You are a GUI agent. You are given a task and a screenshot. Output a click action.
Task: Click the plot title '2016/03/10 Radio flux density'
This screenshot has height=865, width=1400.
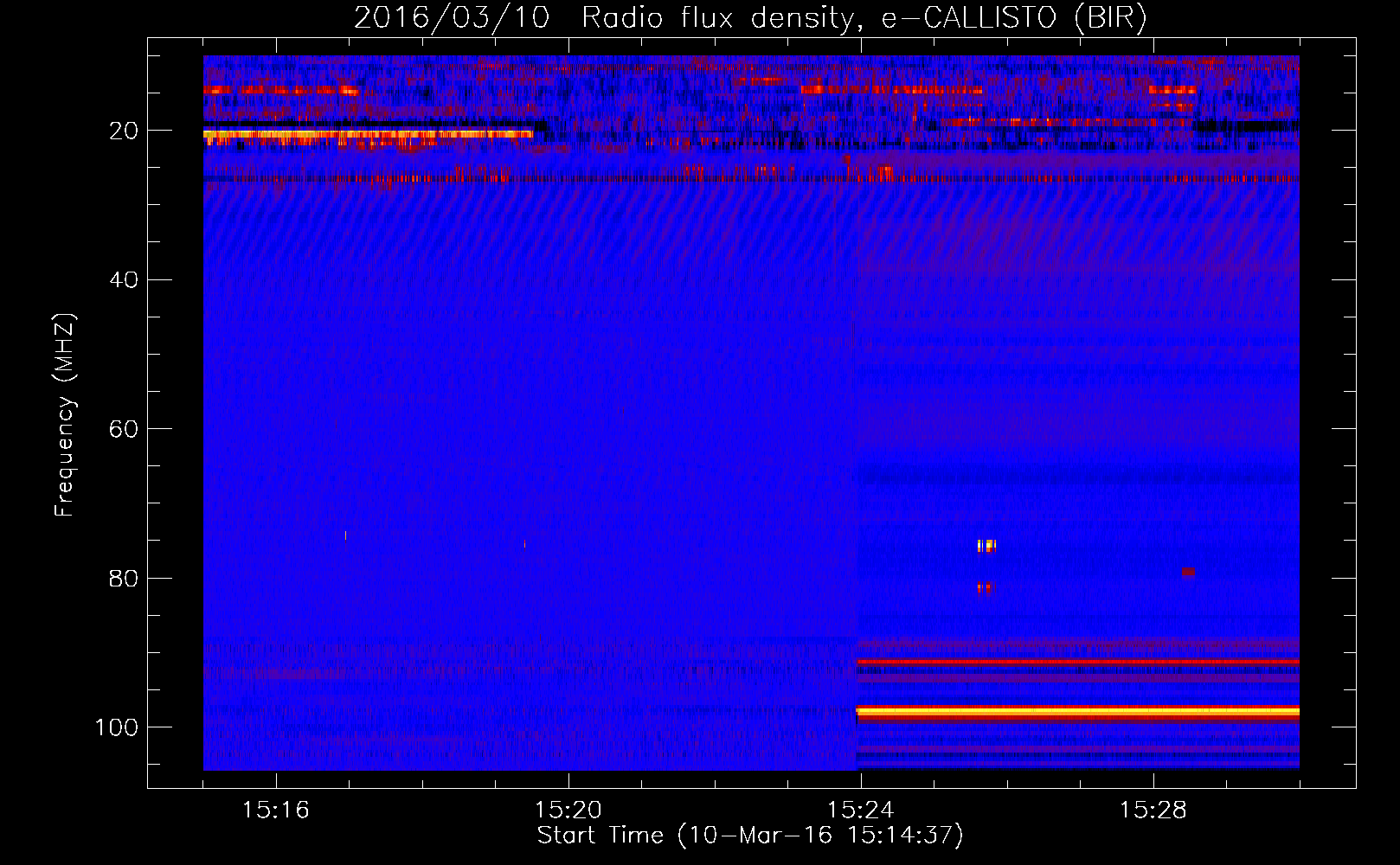click(x=603, y=17)
